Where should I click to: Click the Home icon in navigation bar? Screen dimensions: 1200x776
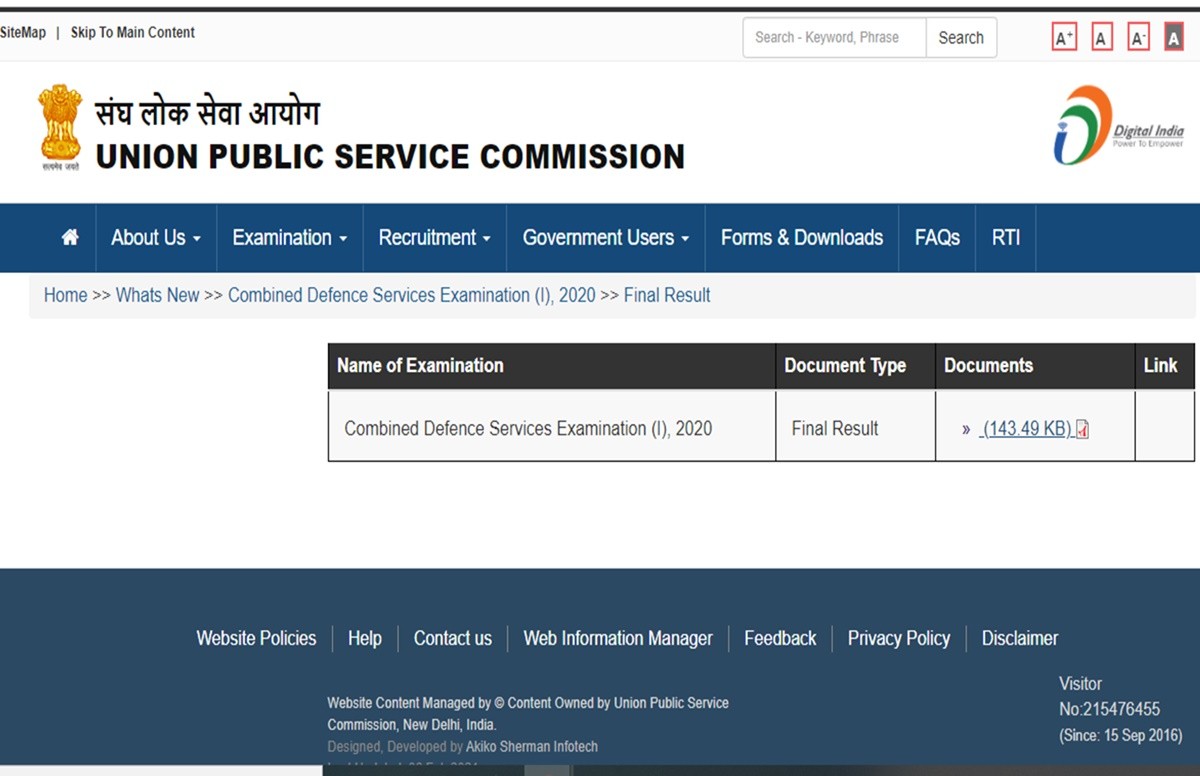point(70,238)
